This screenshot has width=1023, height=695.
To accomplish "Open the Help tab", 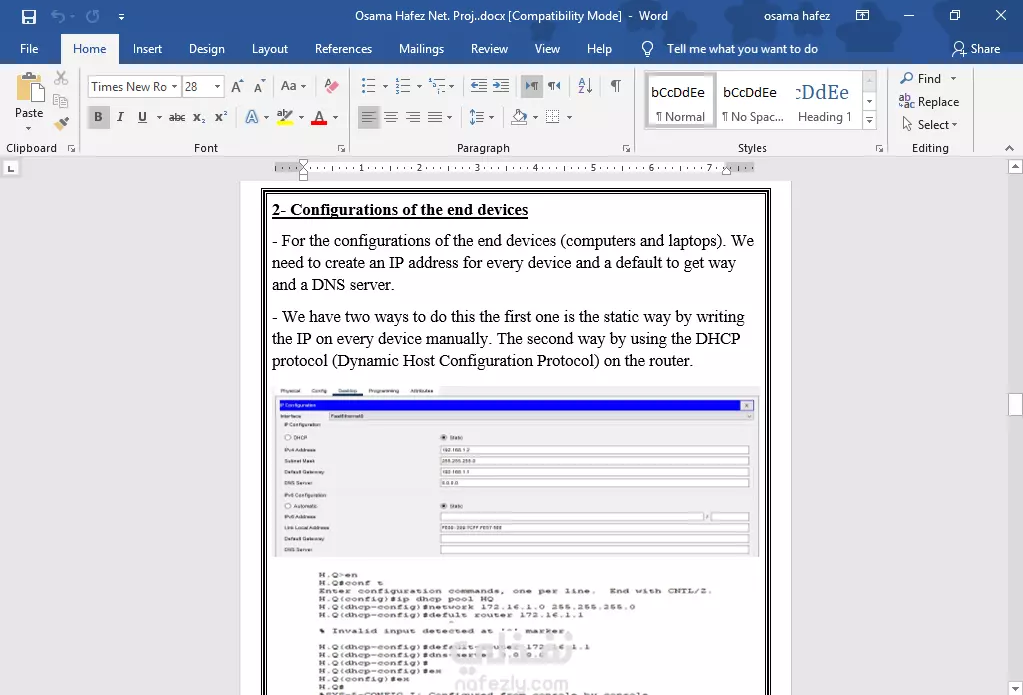I will coord(599,49).
